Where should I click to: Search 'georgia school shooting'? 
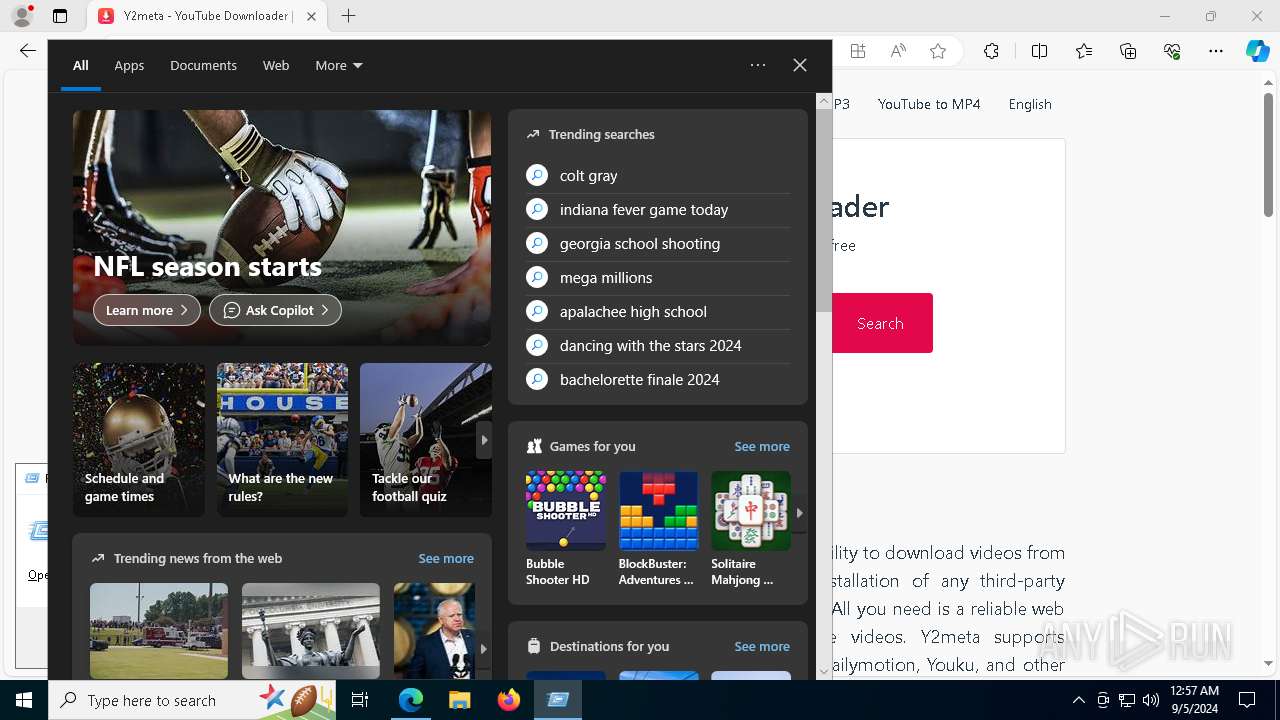(658, 243)
